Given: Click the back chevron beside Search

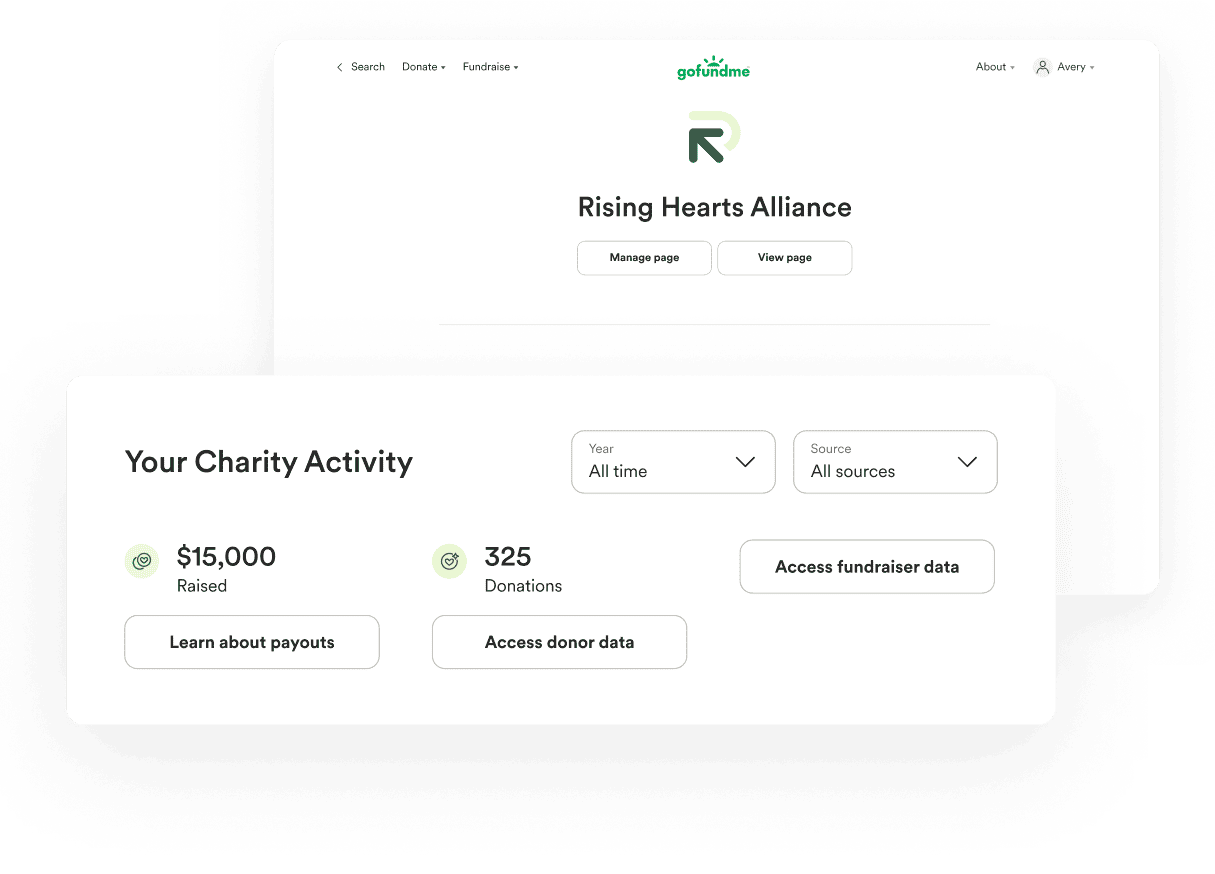Looking at the screenshot, I should click(x=340, y=67).
